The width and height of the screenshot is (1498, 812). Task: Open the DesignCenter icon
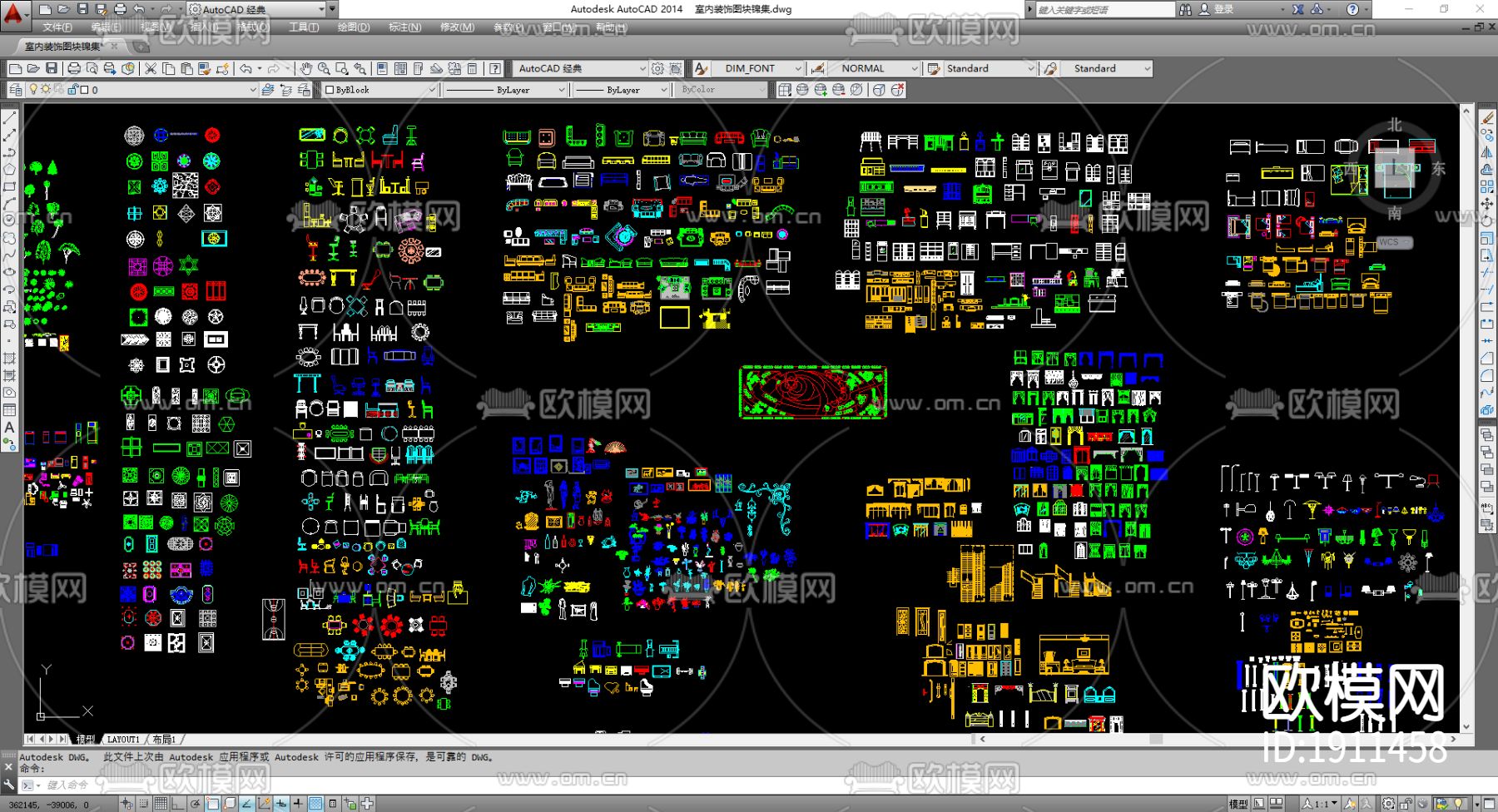(x=400, y=68)
